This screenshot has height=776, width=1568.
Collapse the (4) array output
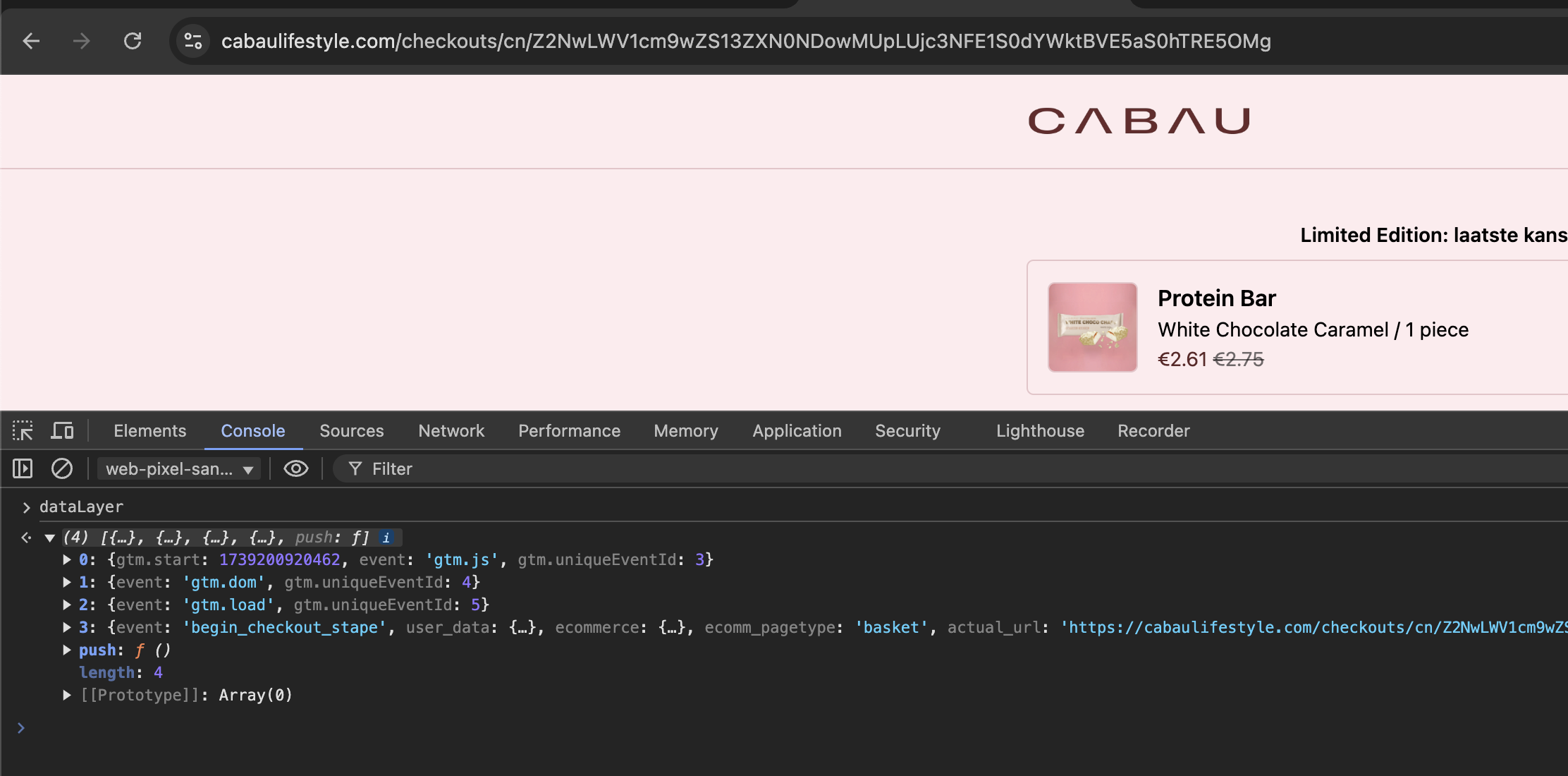(50, 538)
